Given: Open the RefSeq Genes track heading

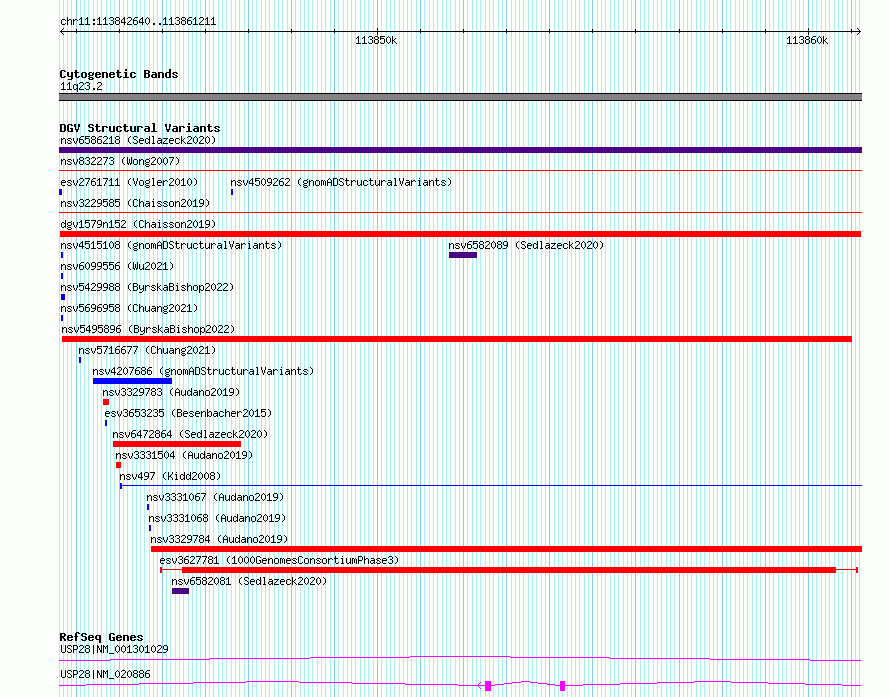Looking at the screenshot, I should click(x=101, y=637).
